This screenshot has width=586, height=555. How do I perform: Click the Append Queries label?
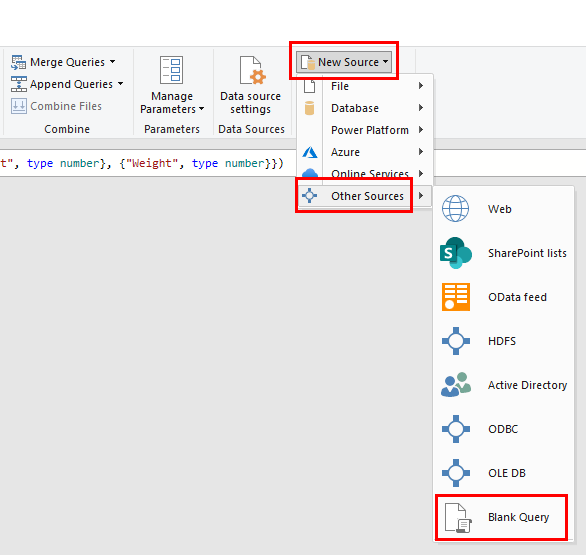pyautogui.click(x=71, y=84)
